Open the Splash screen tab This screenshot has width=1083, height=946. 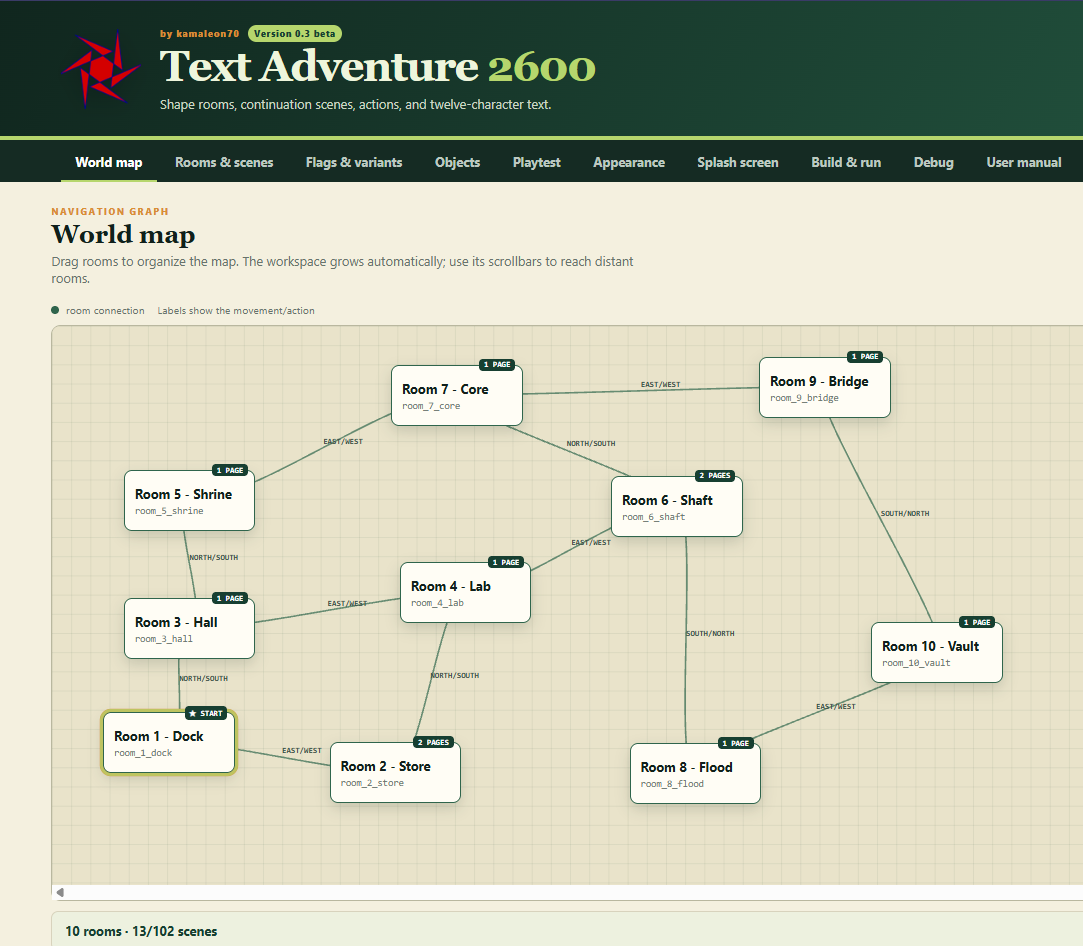coord(737,162)
